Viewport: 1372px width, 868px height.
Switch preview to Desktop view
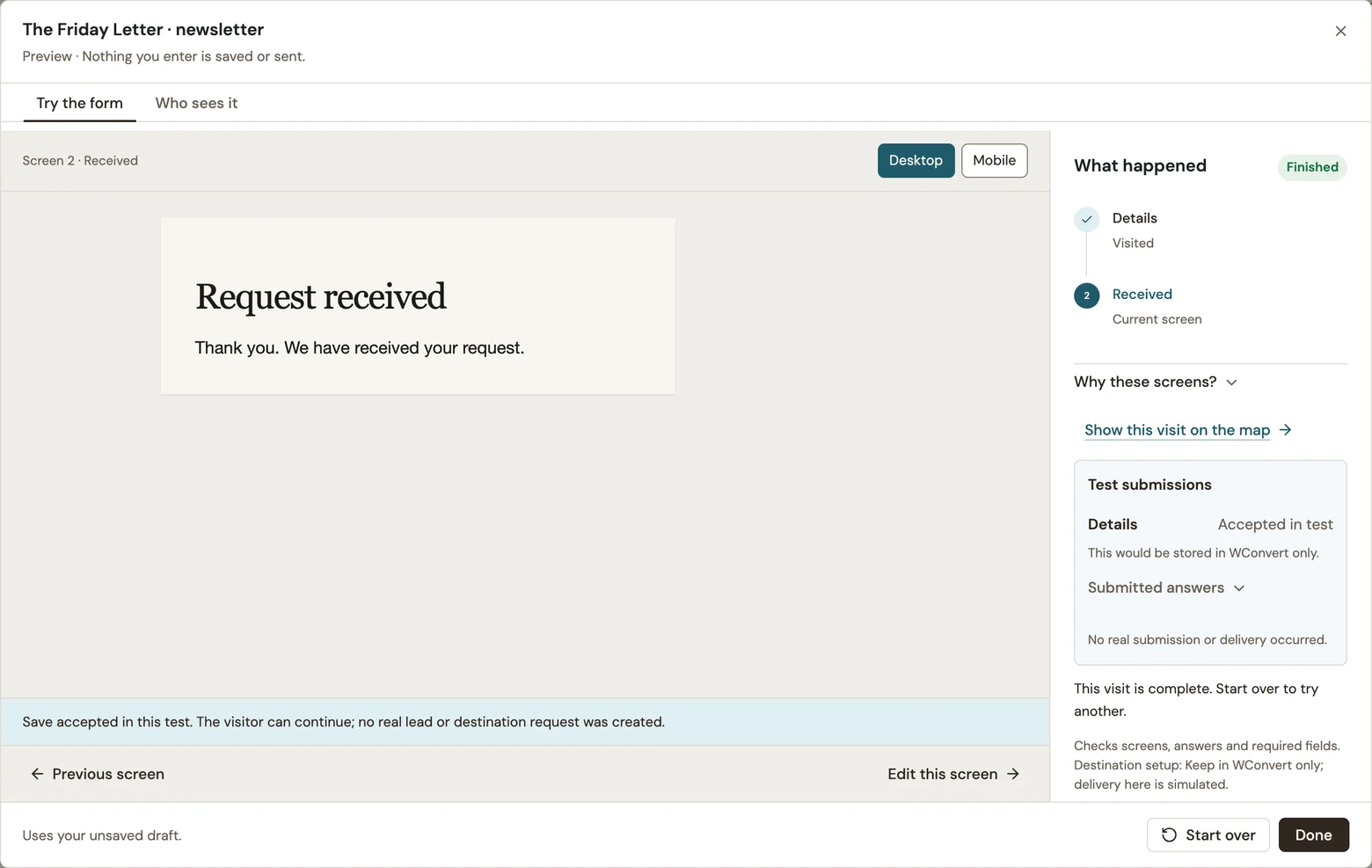[x=916, y=160]
